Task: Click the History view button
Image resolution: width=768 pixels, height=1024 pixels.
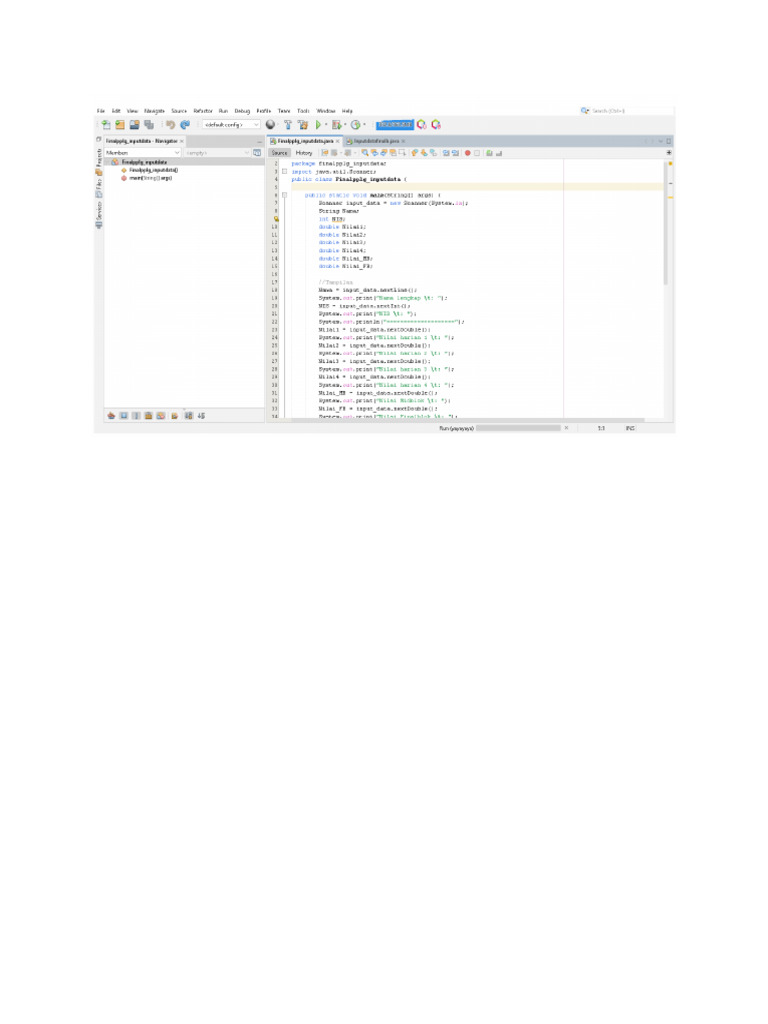Action: tap(303, 153)
